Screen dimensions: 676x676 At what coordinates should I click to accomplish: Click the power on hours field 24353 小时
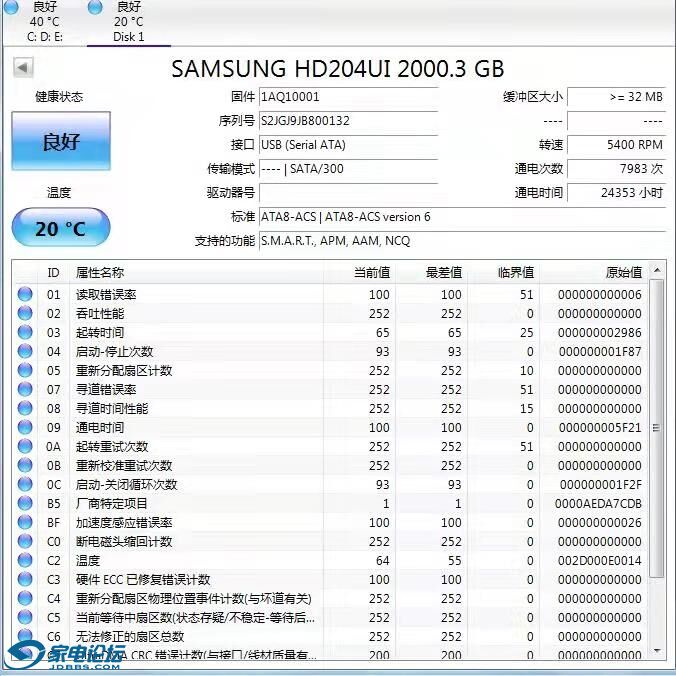(x=617, y=193)
